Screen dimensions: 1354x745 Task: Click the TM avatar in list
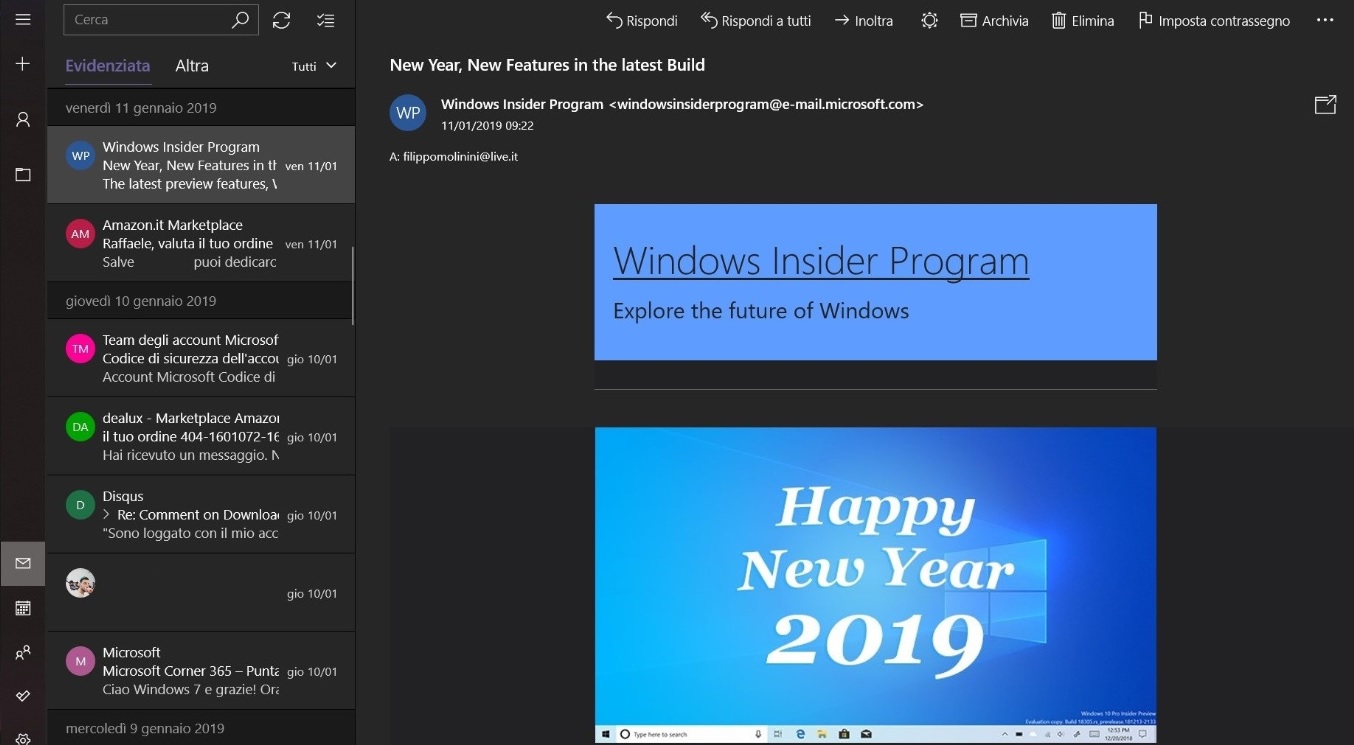pyautogui.click(x=80, y=349)
